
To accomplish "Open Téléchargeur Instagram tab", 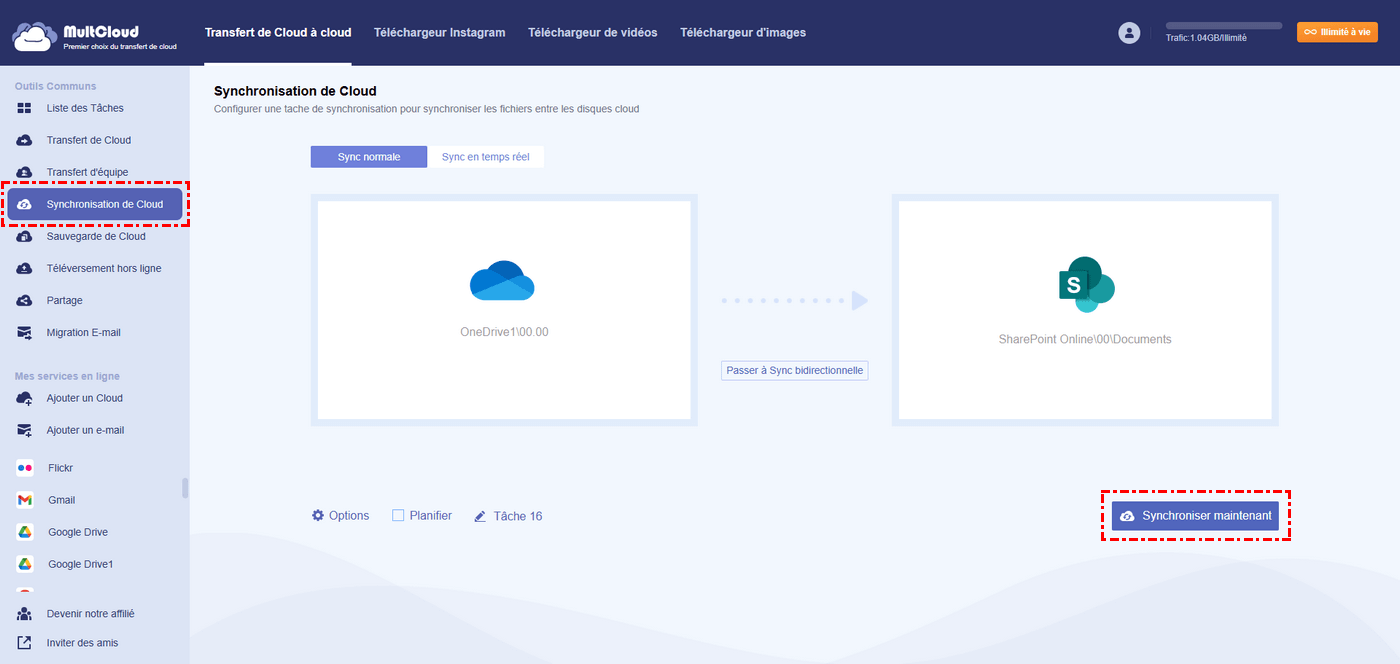I will [x=439, y=33].
